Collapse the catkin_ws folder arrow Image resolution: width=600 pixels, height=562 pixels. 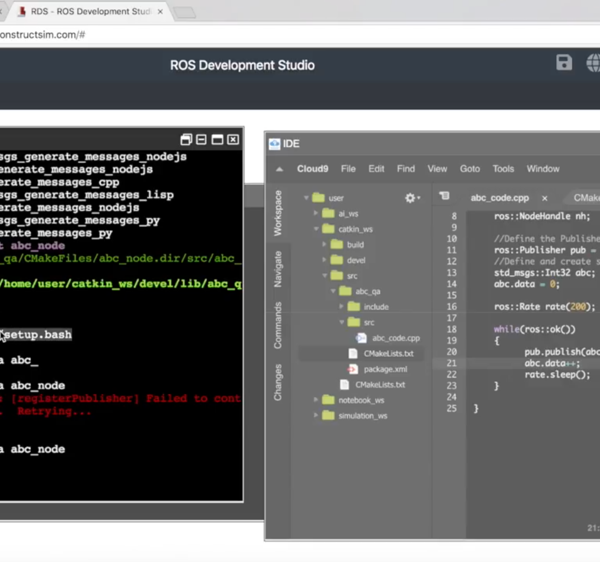point(316,229)
